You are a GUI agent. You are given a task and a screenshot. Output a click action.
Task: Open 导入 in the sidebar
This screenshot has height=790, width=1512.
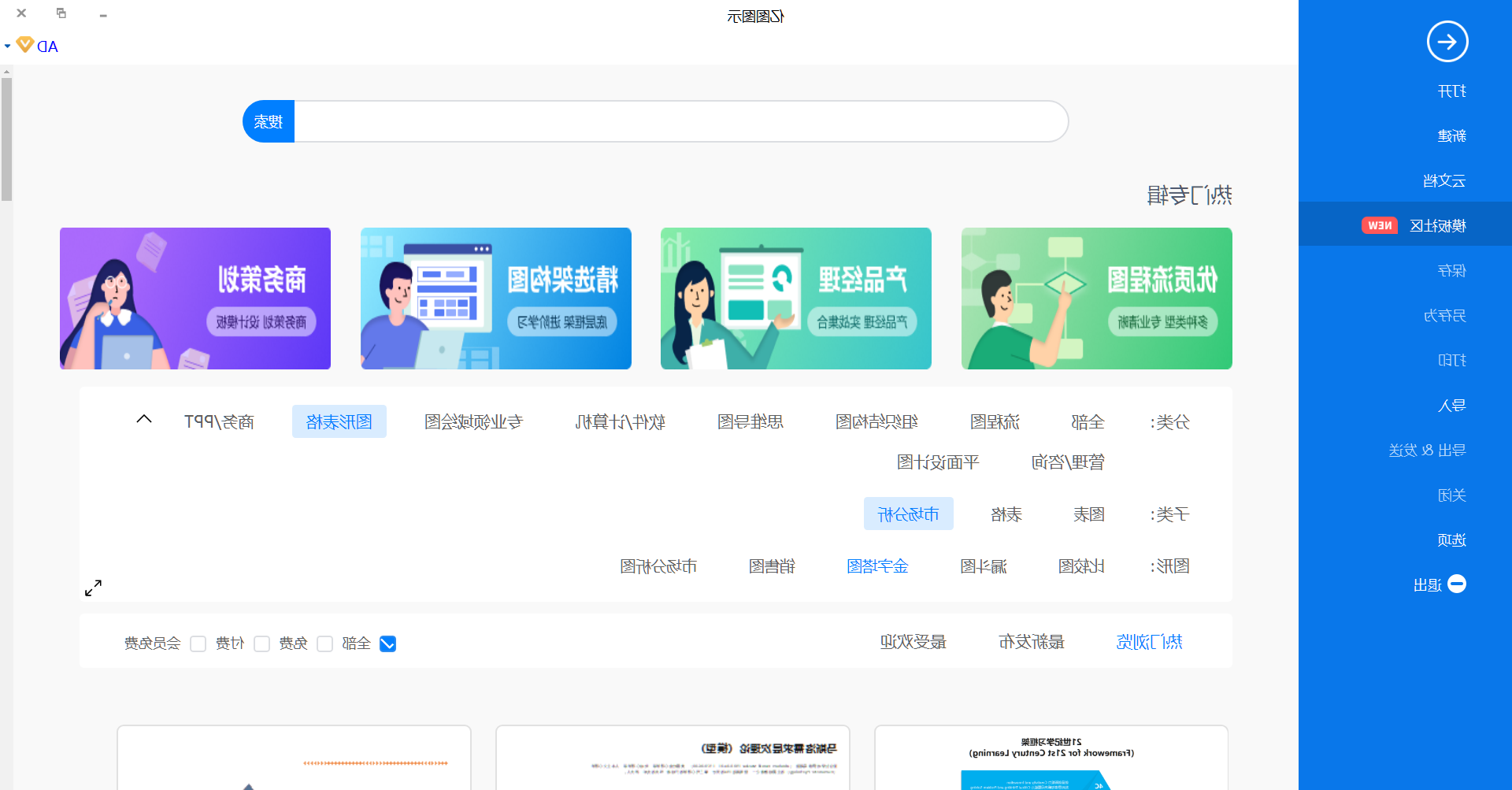[1452, 406]
